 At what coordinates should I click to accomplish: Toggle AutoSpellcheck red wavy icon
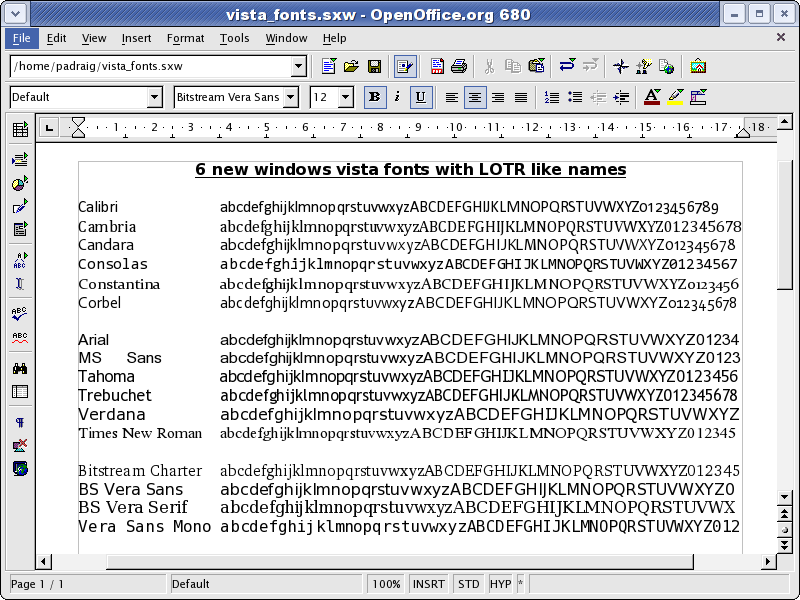(x=20, y=337)
